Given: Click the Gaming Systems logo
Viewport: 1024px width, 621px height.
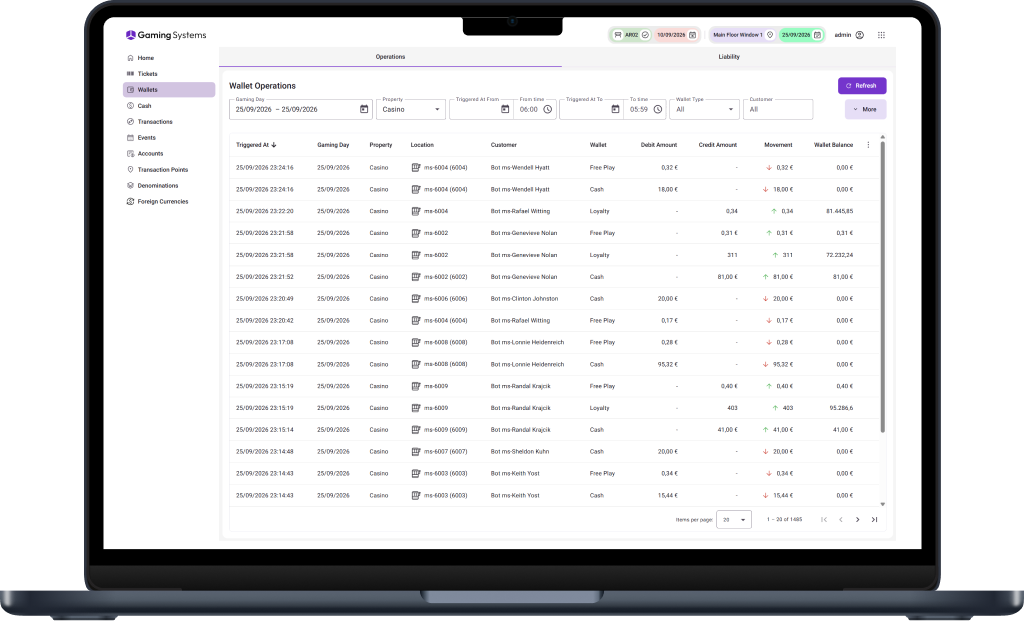Looking at the screenshot, I should click(x=166, y=35).
